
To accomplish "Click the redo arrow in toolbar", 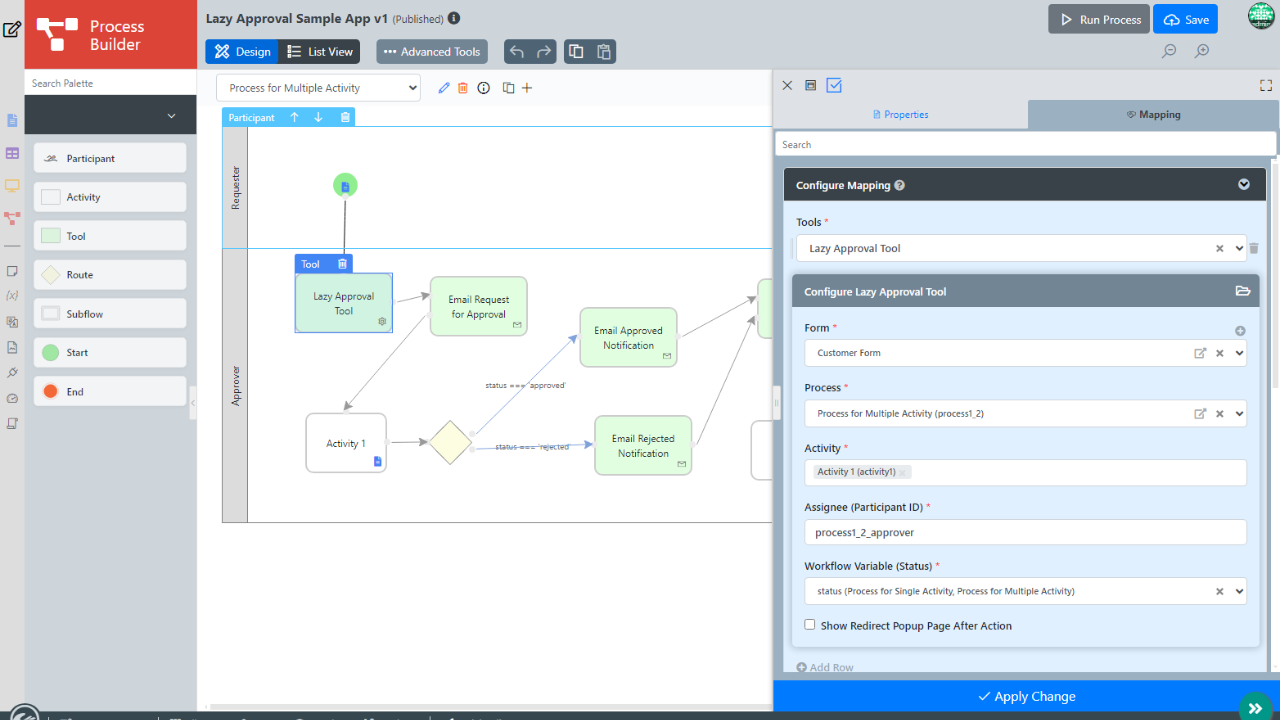I will pyautogui.click(x=544, y=52).
